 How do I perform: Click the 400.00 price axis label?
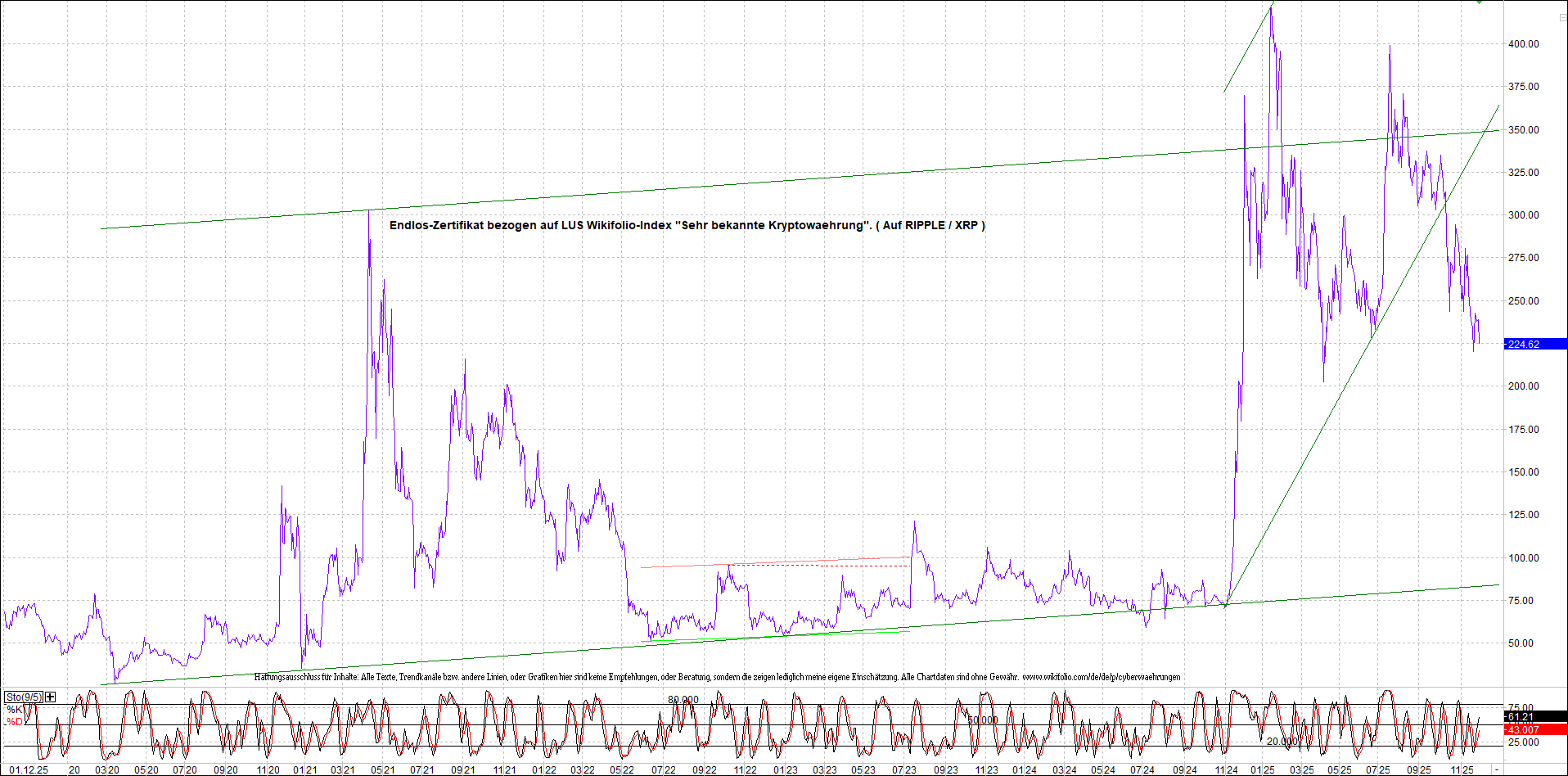pyautogui.click(x=1523, y=44)
